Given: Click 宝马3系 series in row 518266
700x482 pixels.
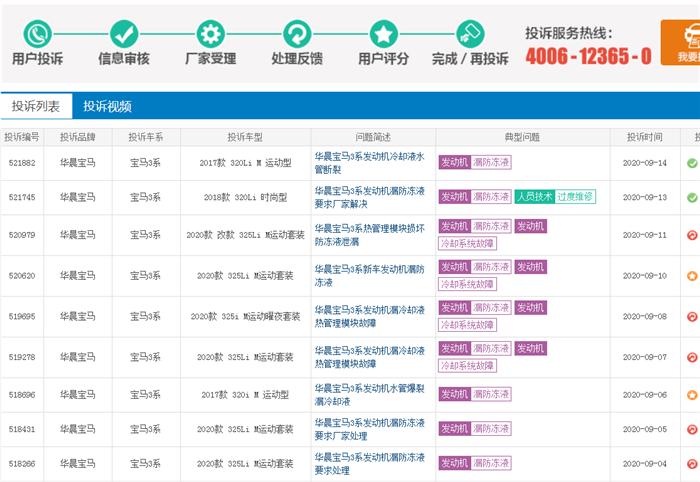Looking at the screenshot, I should click(146, 464).
